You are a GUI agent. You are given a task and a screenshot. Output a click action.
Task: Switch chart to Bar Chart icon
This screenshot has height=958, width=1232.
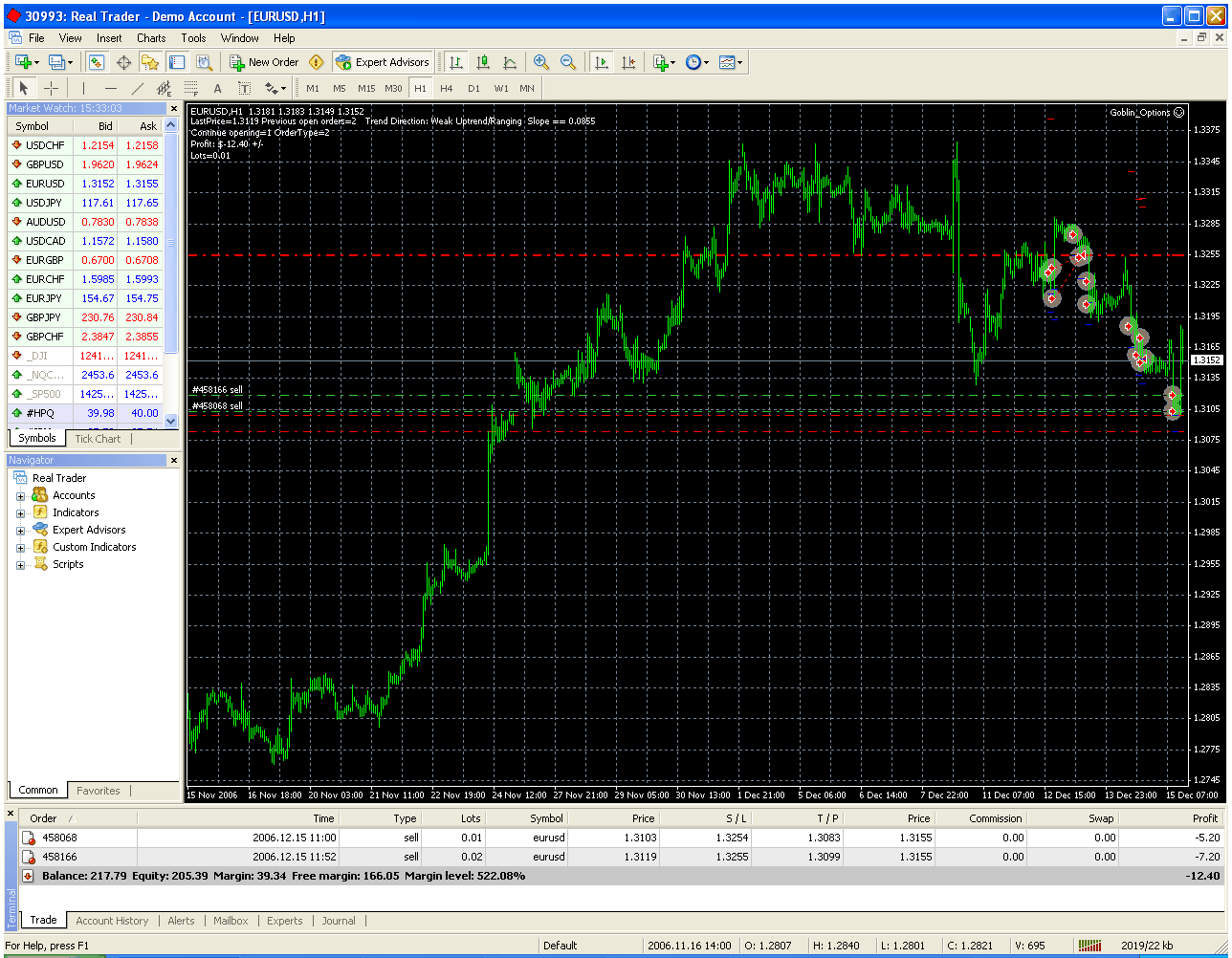[456, 62]
